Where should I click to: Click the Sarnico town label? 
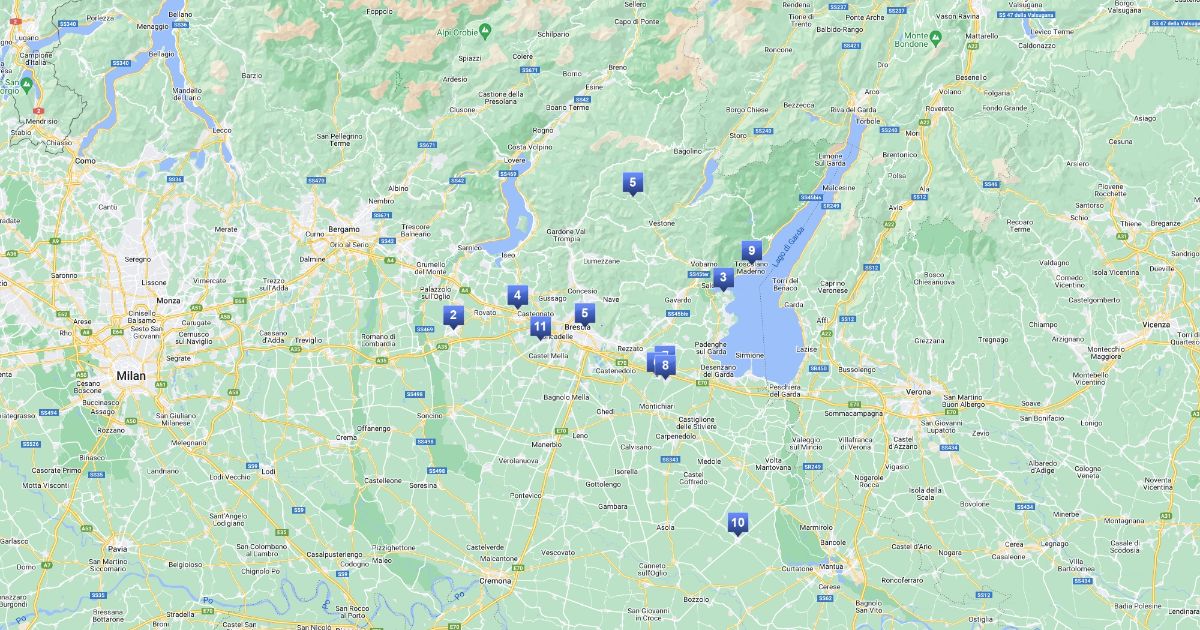470,247
